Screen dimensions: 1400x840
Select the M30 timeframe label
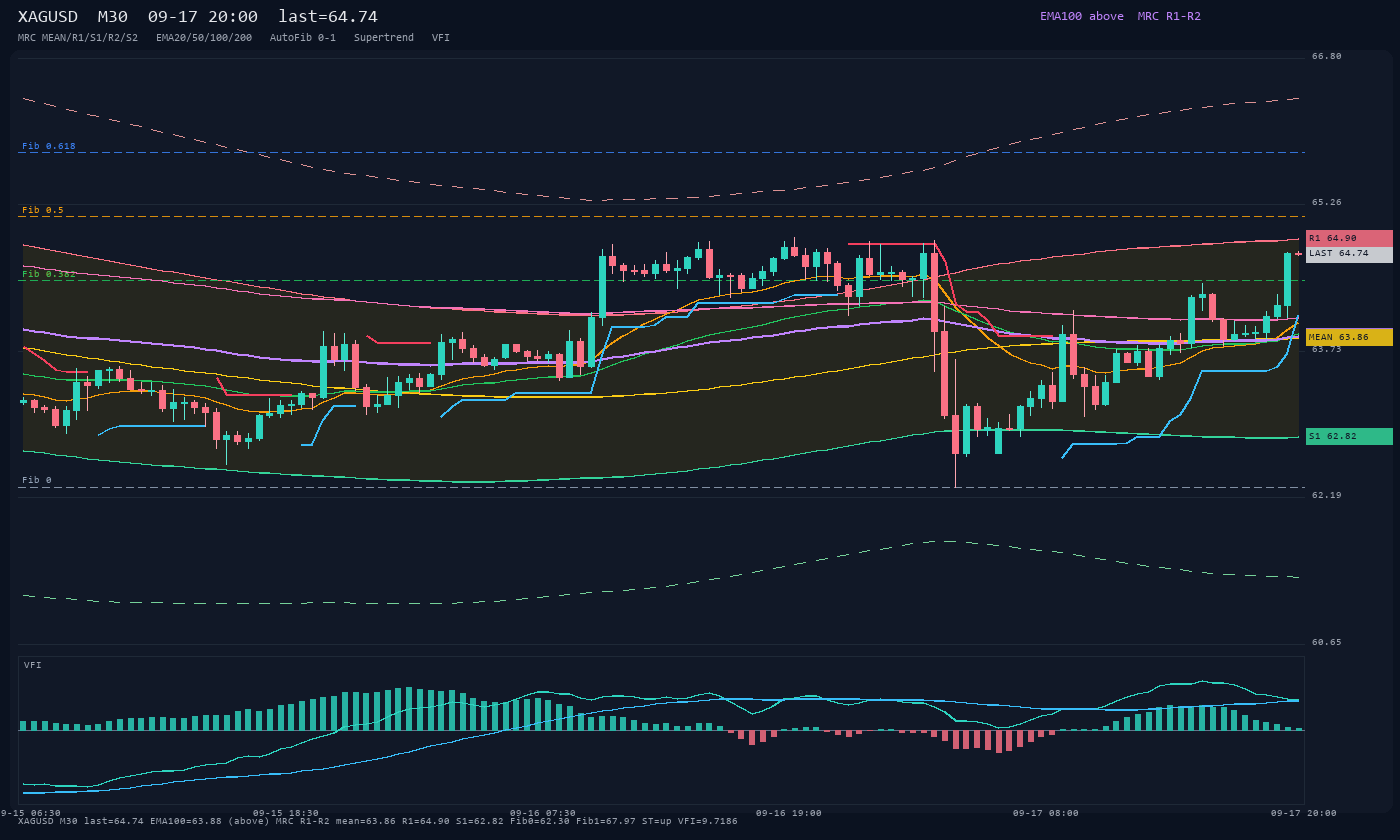click(113, 17)
